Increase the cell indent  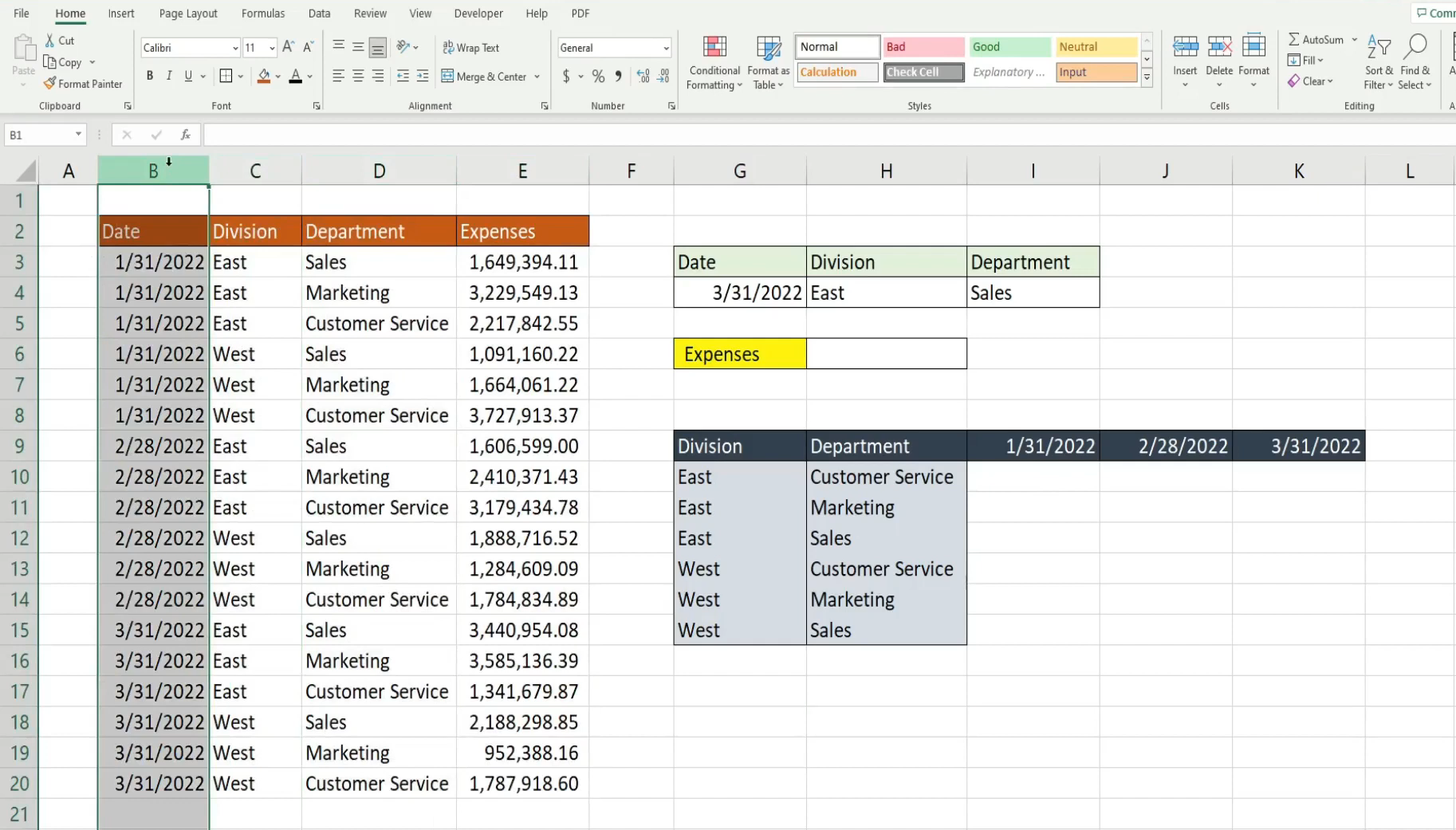pos(423,77)
